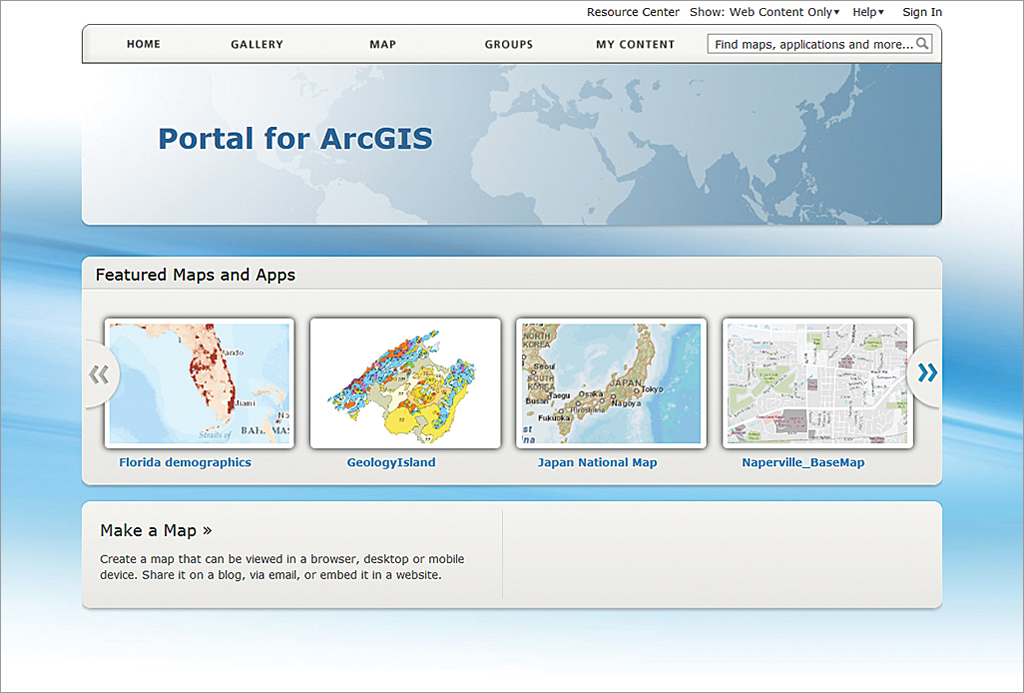
Task: Select the Japan National Map thumbnail
Action: (x=611, y=383)
